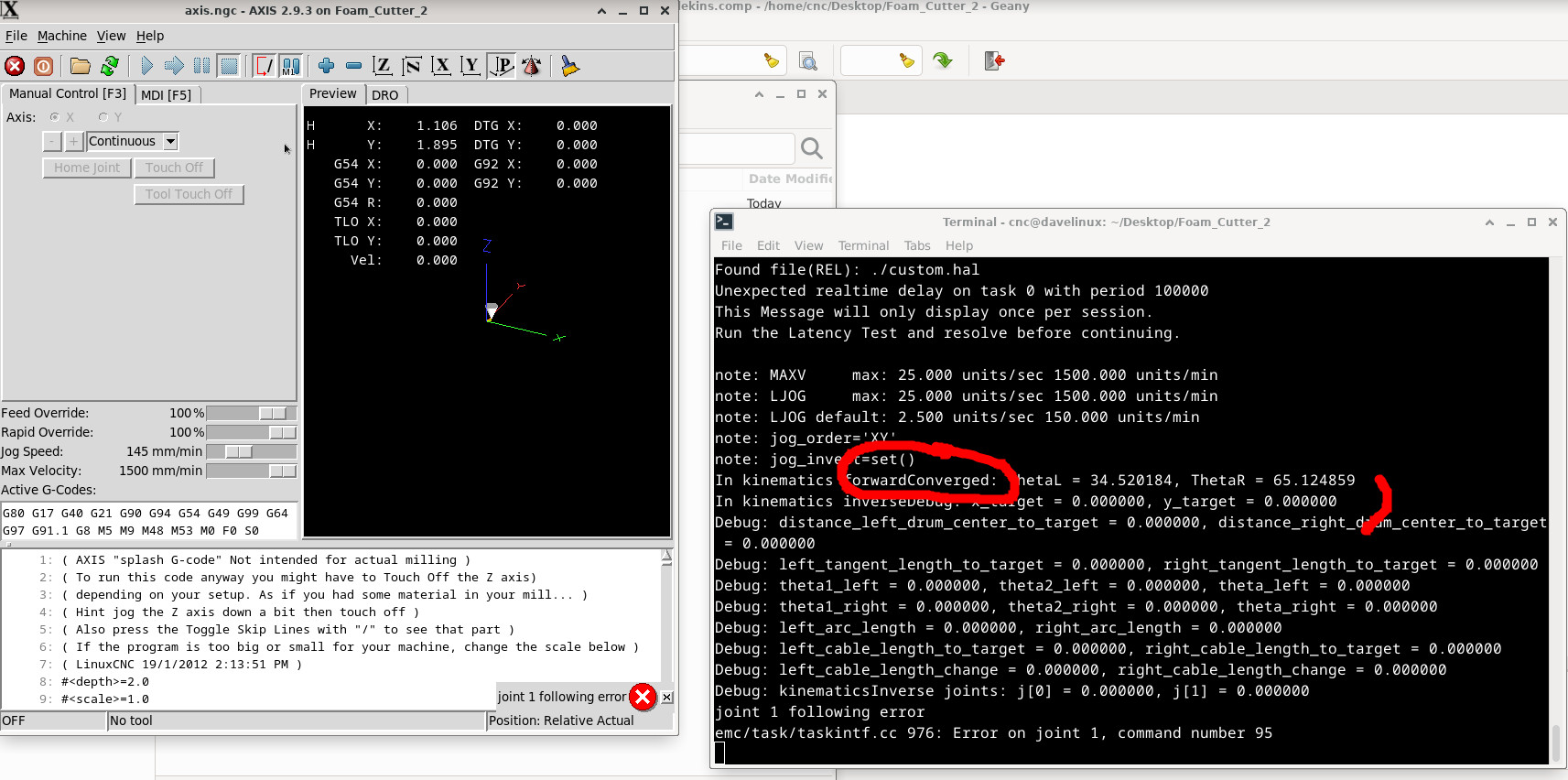The image size is (1568, 780).
Task: Switch to top view Z icon
Action: pyautogui.click(x=383, y=66)
